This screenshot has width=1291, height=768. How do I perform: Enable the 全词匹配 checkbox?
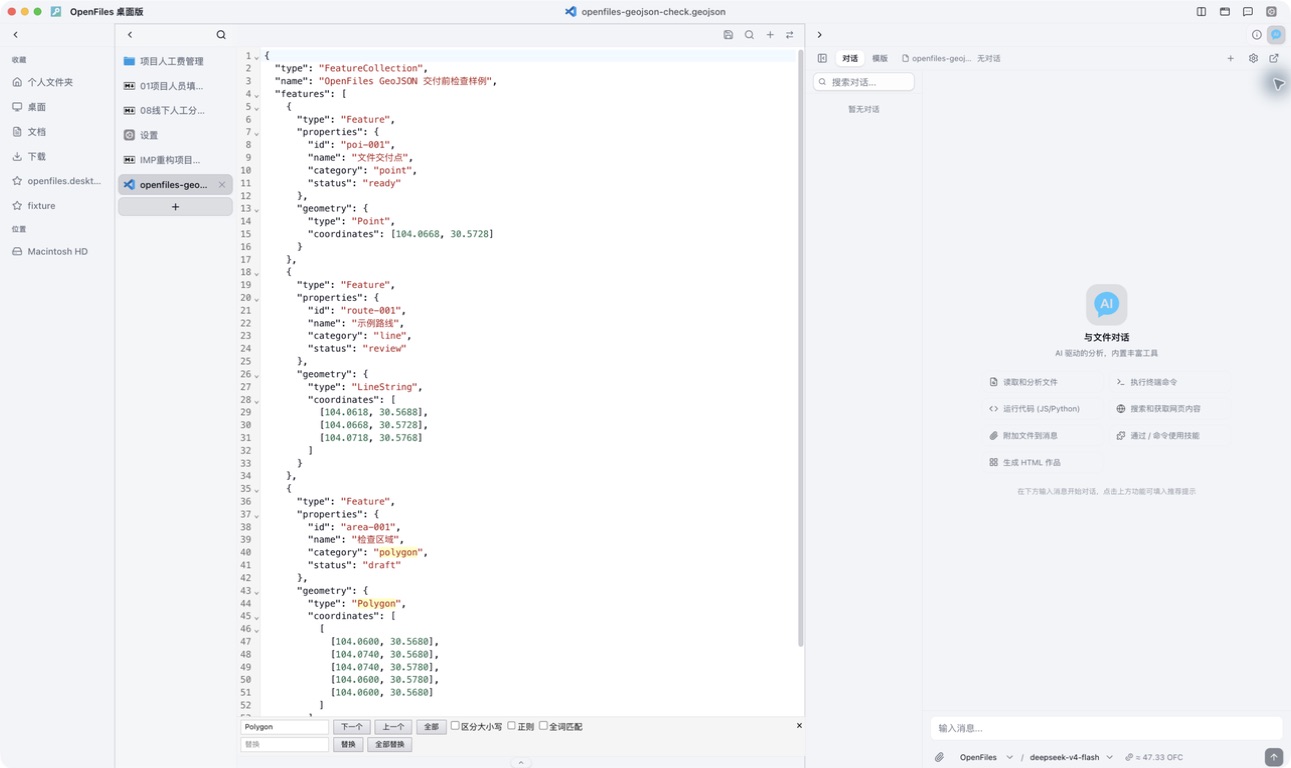(543, 726)
